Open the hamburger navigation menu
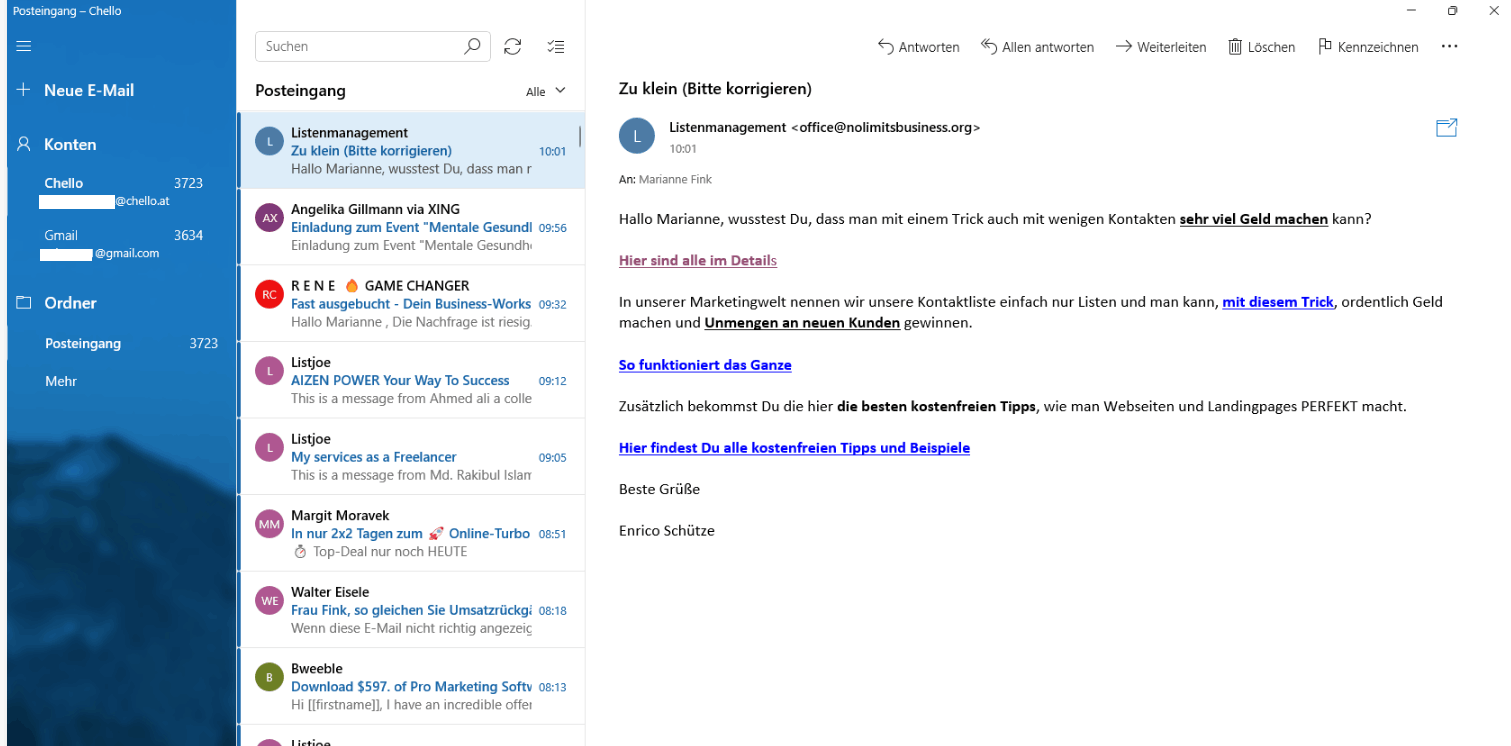The width and height of the screenshot is (1511, 746). tap(24, 46)
